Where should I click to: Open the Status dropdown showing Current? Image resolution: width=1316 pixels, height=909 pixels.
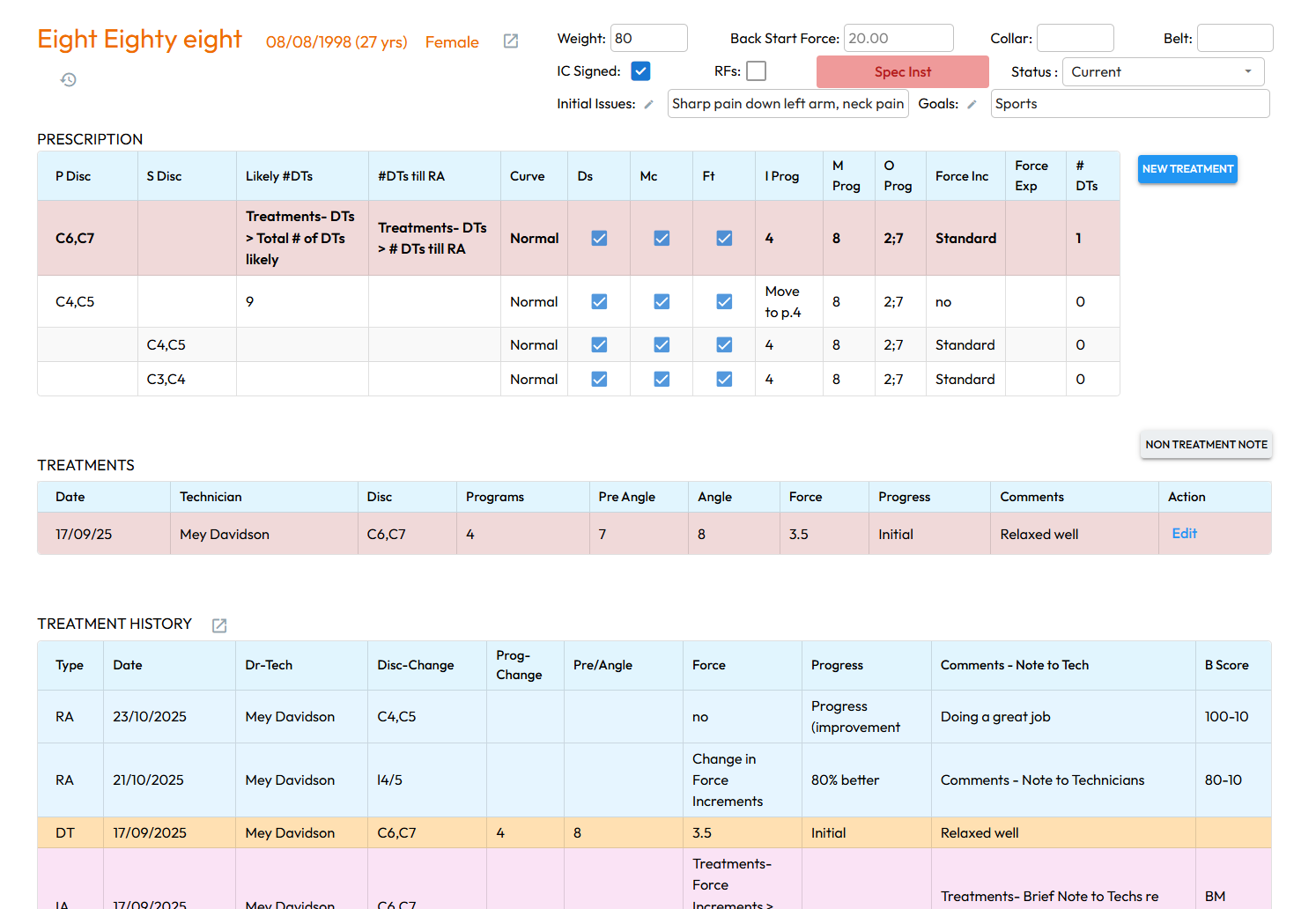[1164, 72]
